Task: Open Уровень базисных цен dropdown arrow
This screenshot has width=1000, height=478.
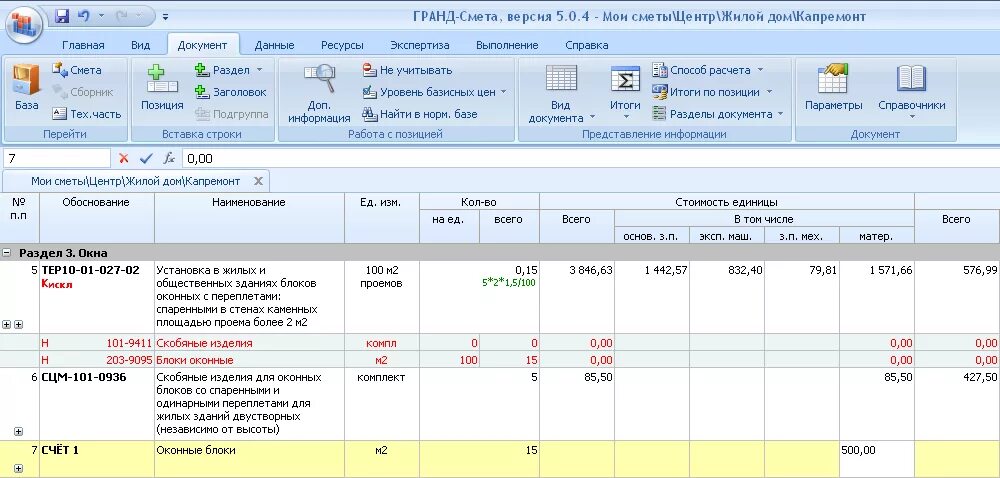Action: (503, 92)
